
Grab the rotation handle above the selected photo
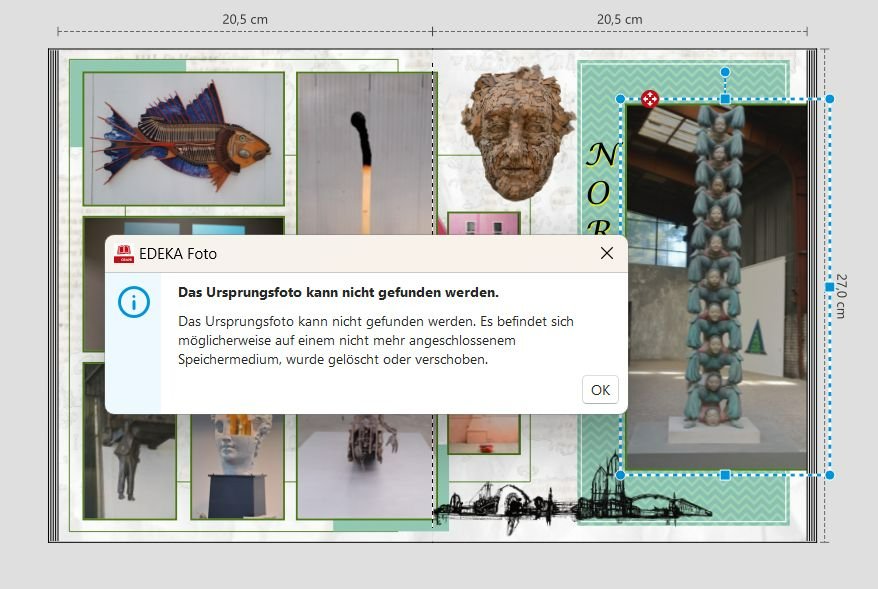point(725,72)
